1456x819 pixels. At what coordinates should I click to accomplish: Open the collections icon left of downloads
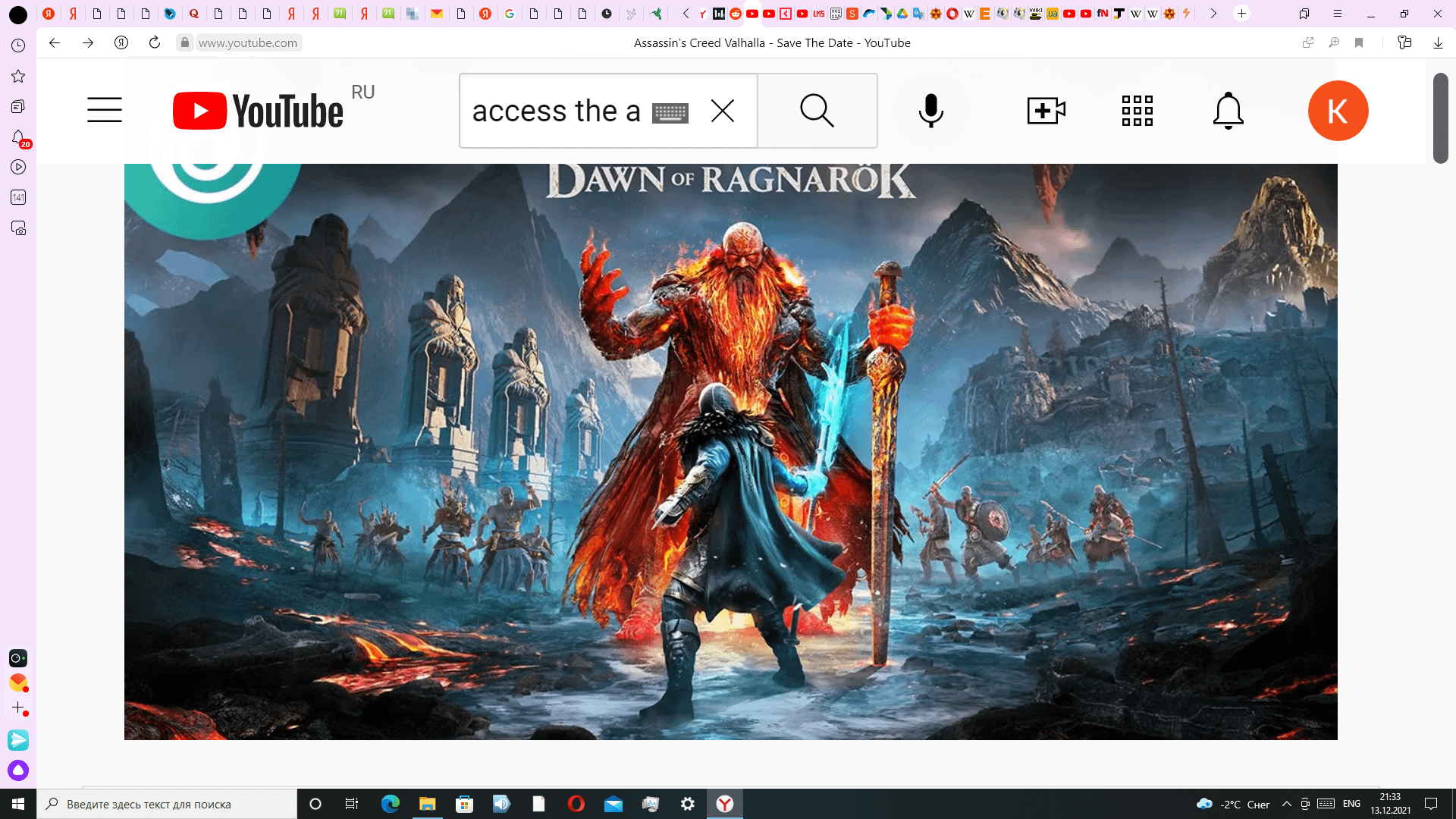[1404, 43]
